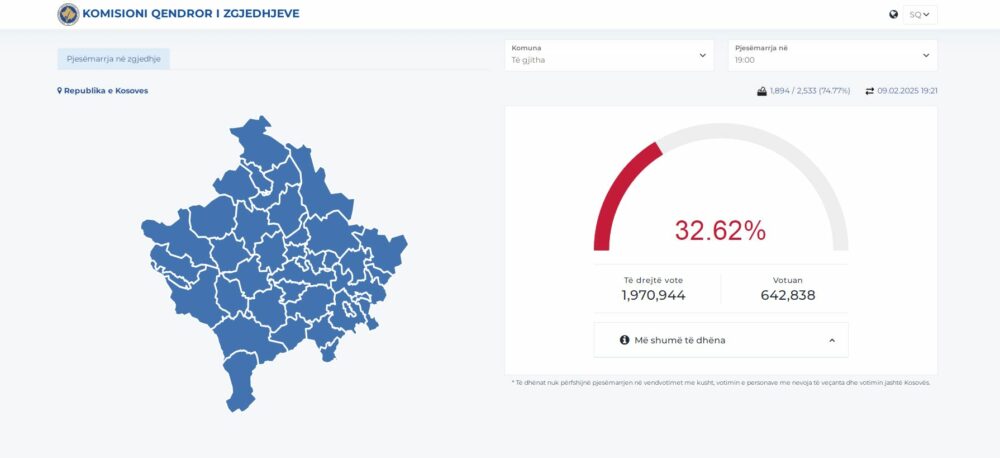Image resolution: width=1000 pixels, height=458 pixels.
Task: Click the location pin beside Republika e Kosoves
Action: [x=59, y=91]
